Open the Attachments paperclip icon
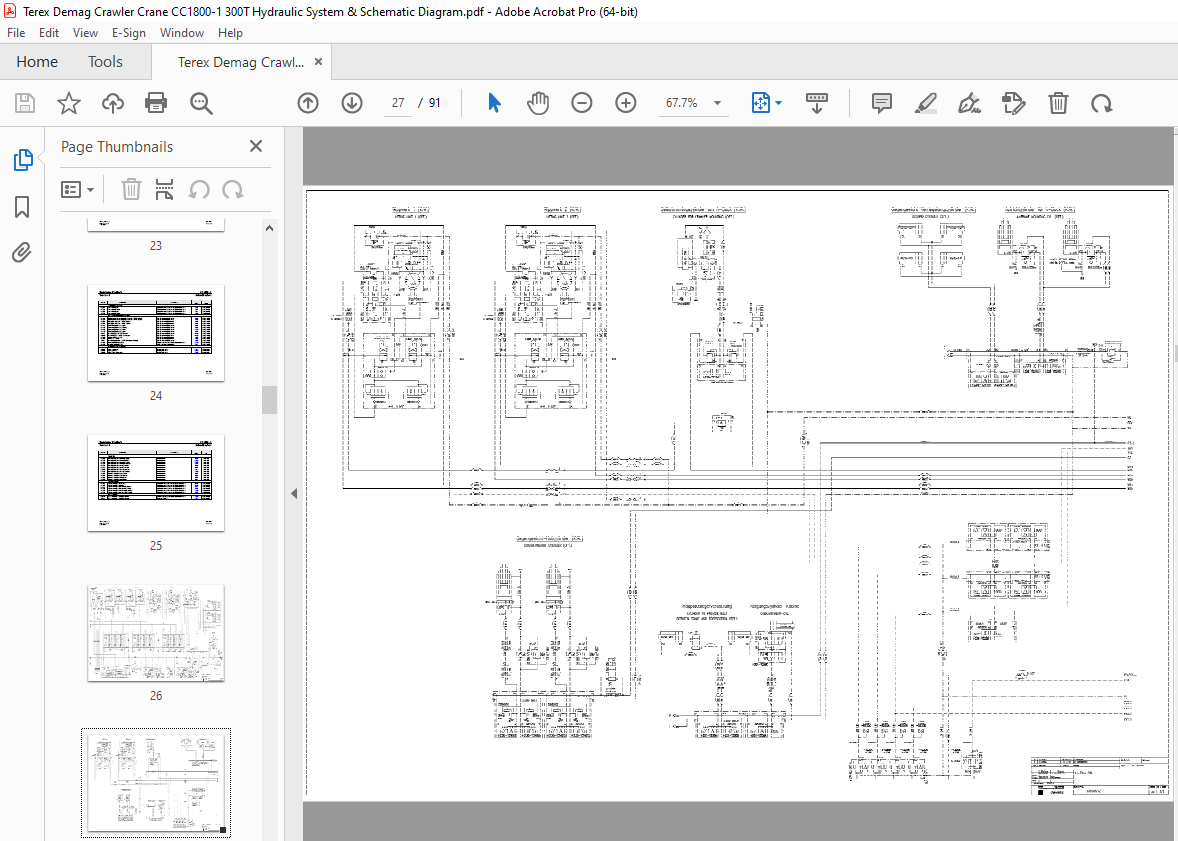The width and height of the screenshot is (1178, 841). (23, 253)
